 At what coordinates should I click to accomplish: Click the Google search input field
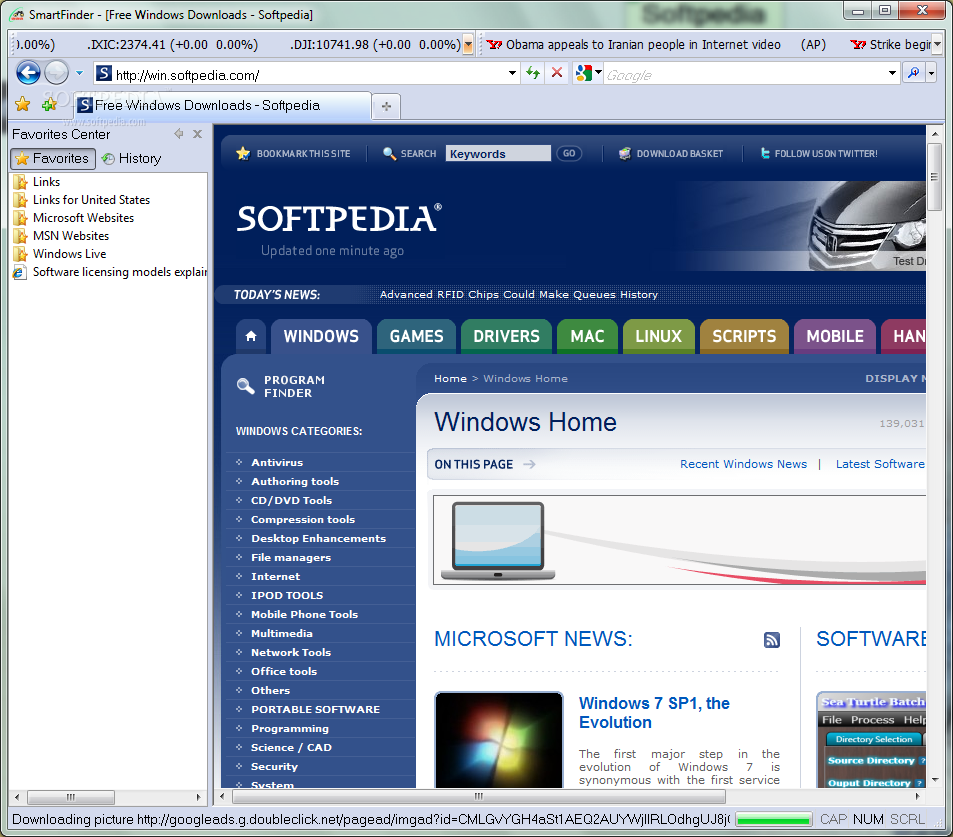point(745,74)
